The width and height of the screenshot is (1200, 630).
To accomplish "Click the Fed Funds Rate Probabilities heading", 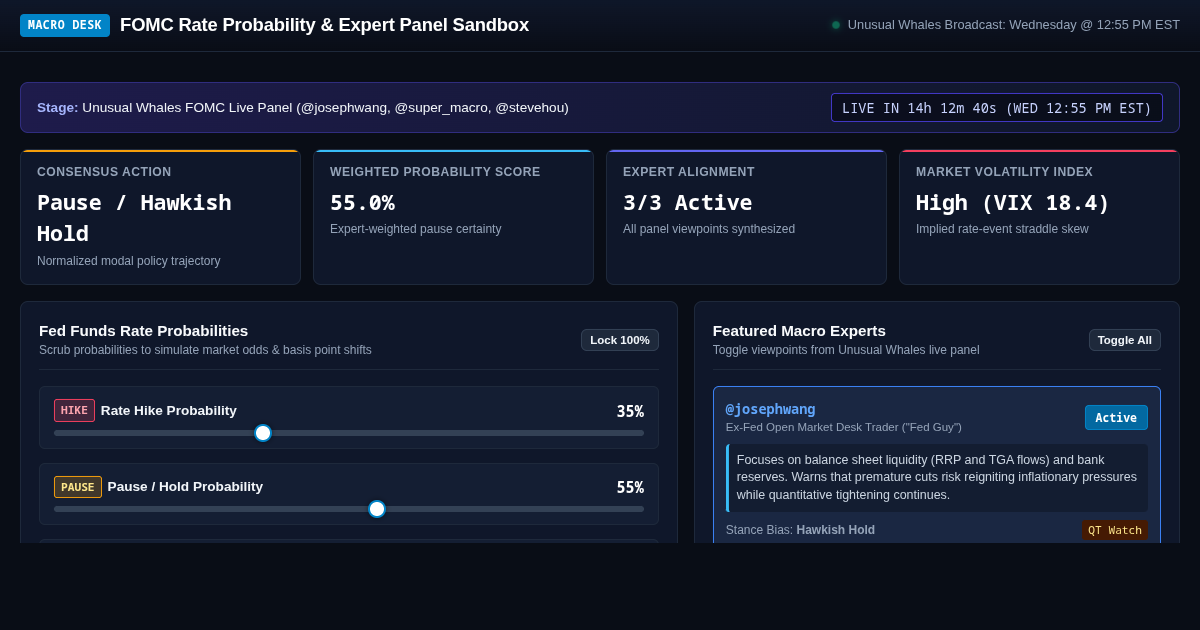I will [x=143, y=331].
